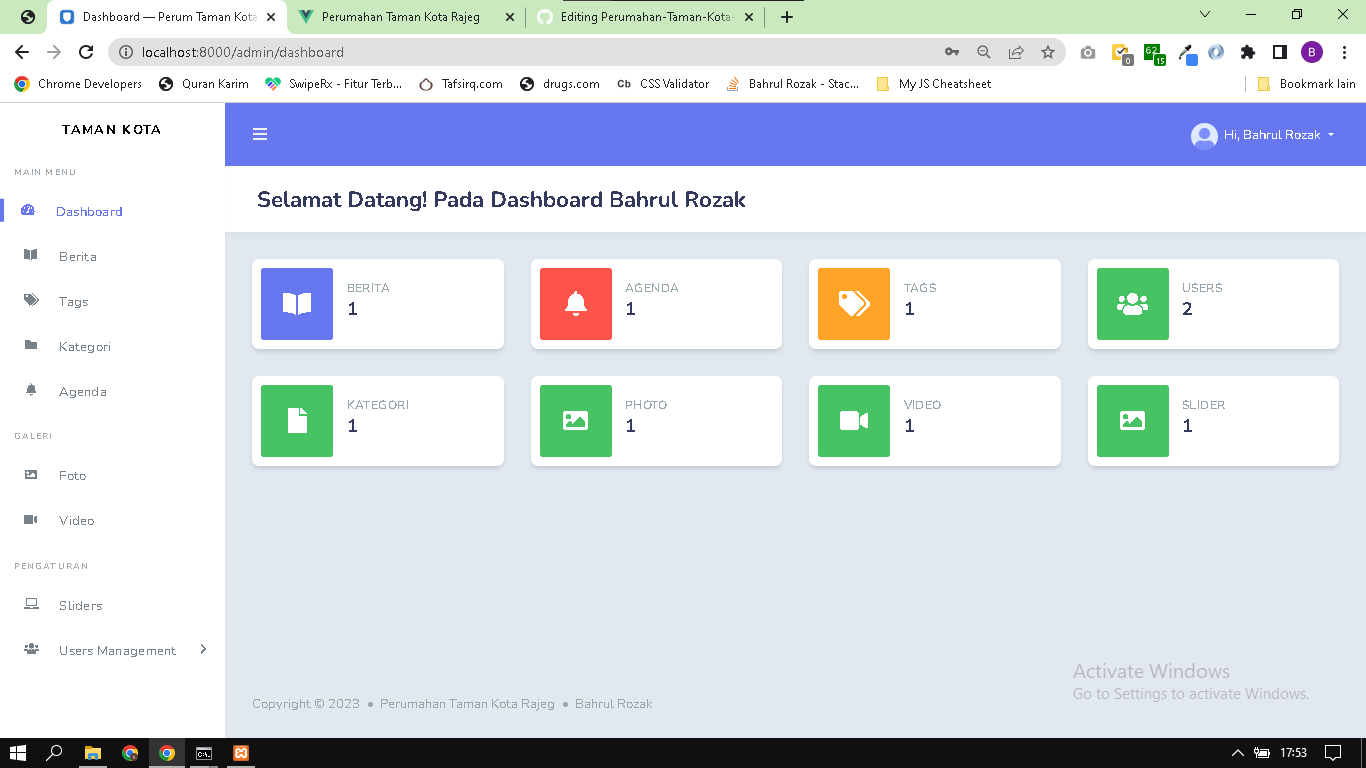Open the browser extensions puzzle icon
1366x768 pixels.
click(1248, 52)
